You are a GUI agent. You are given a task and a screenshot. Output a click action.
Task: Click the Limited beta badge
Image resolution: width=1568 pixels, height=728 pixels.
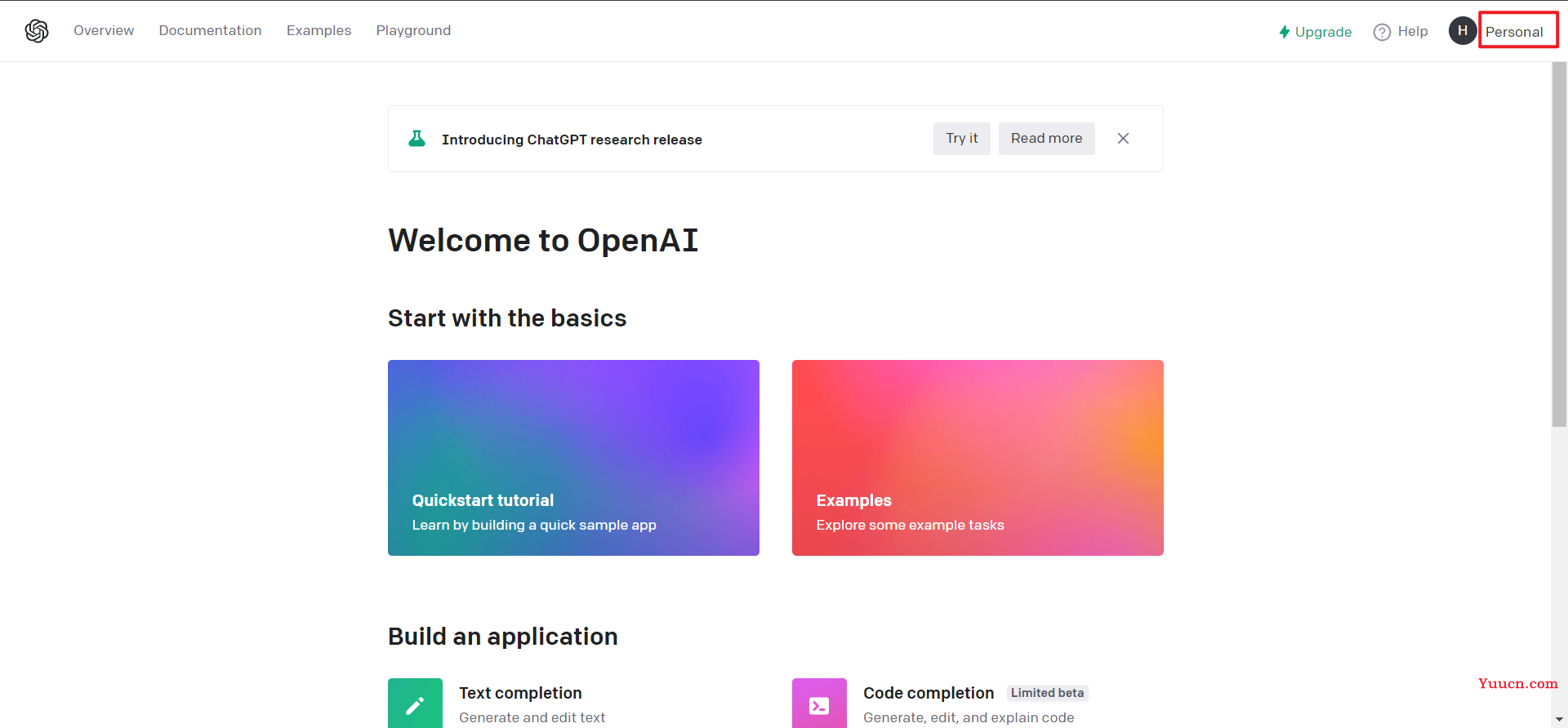pos(1047,693)
